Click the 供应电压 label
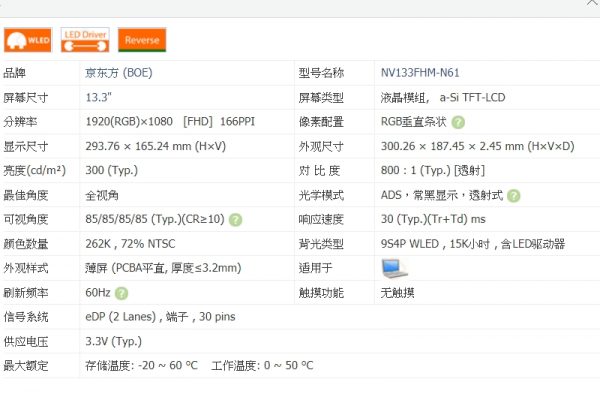Image resolution: width=600 pixels, height=403 pixels. (x=26, y=341)
